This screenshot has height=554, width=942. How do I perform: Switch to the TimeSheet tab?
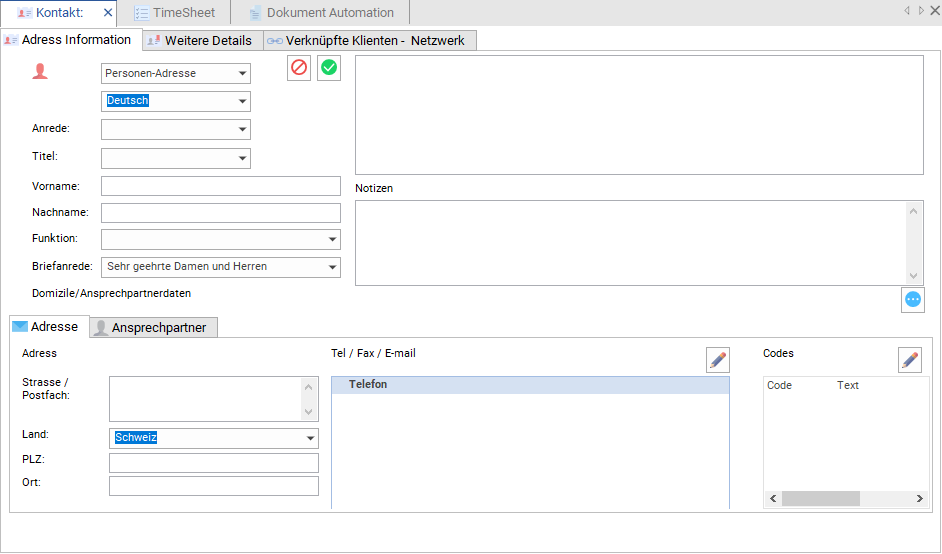point(174,13)
